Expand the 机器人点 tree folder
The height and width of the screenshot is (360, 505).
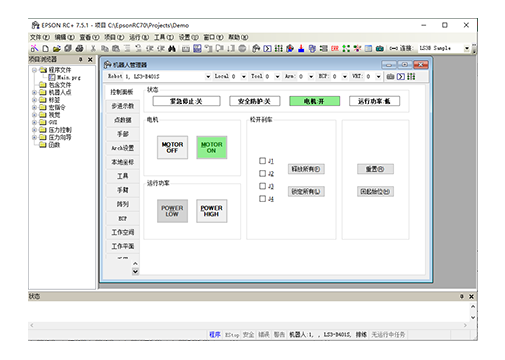pos(34,92)
